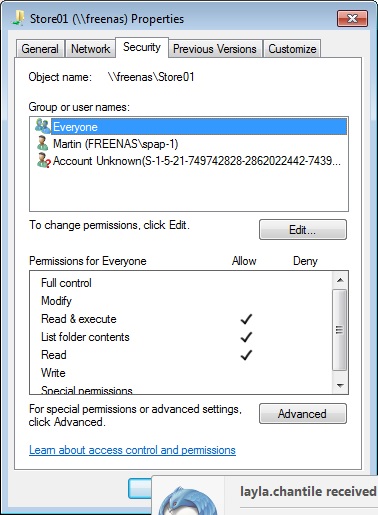Click the Read Allow checkmark
378x515 pixels.
coord(246,355)
